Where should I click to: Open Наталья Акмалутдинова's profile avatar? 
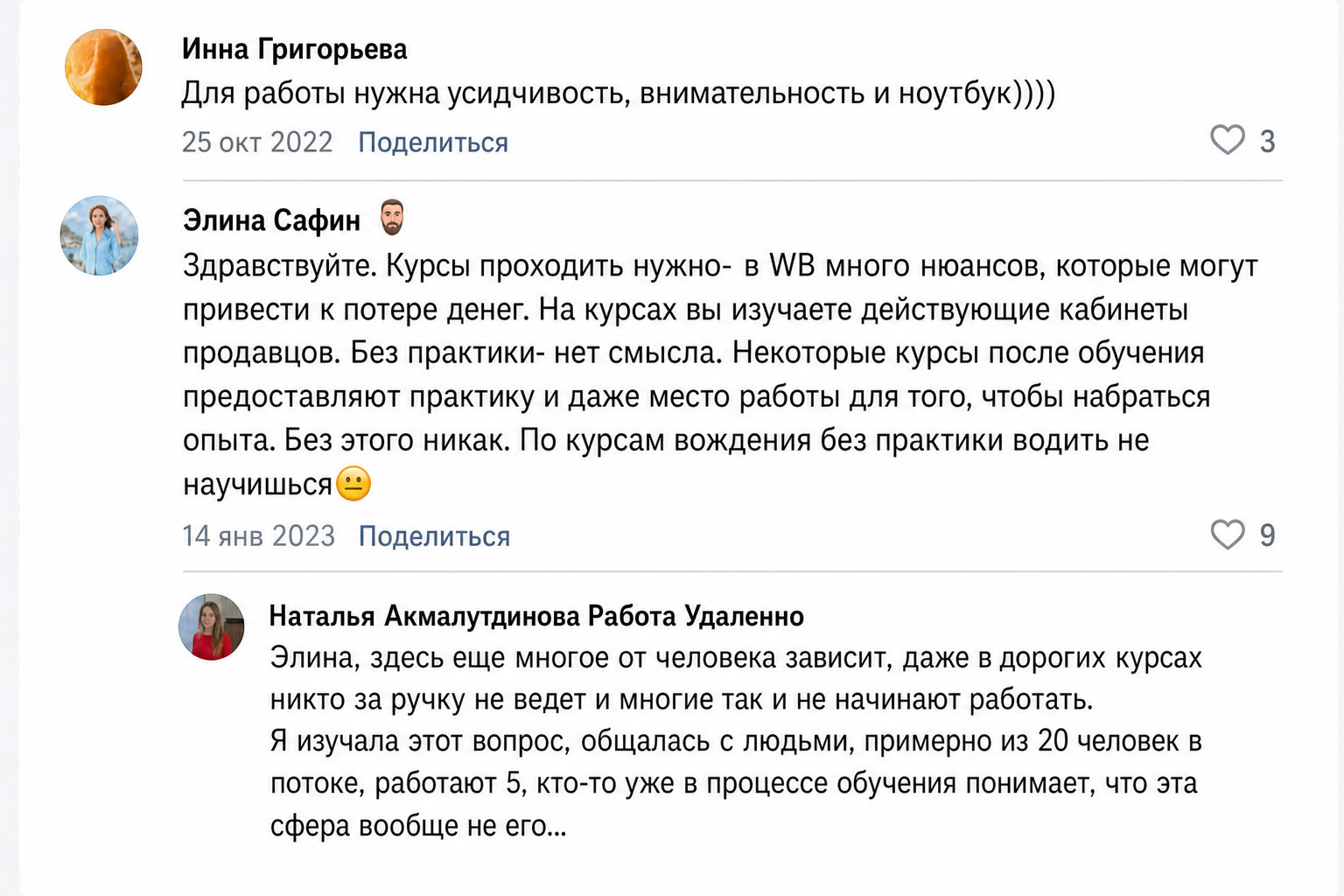(212, 626)
